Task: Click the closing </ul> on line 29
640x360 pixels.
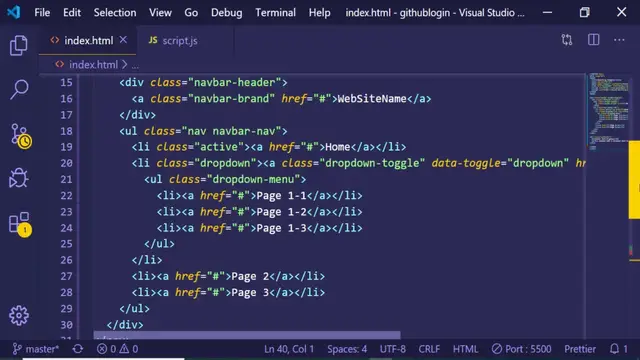Action: point(134,309)
